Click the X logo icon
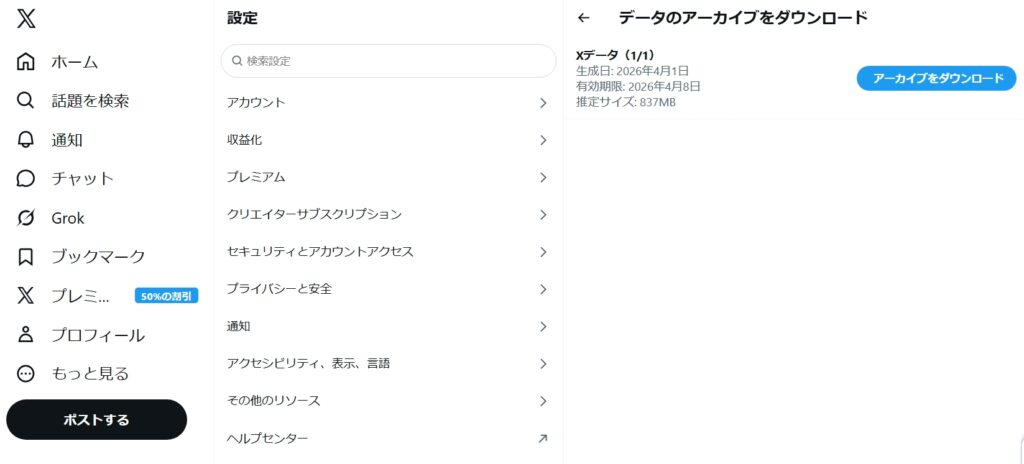Screen dimensions: 1024x464 coord(27,20)
